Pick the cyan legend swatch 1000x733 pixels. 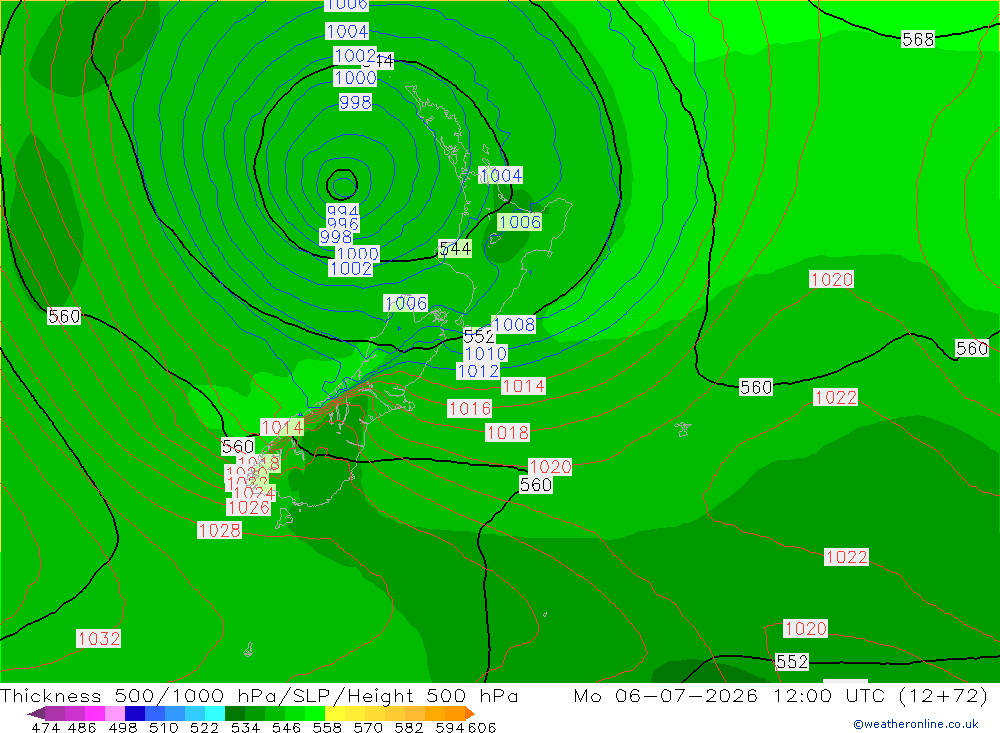click(x=215, y=713)
